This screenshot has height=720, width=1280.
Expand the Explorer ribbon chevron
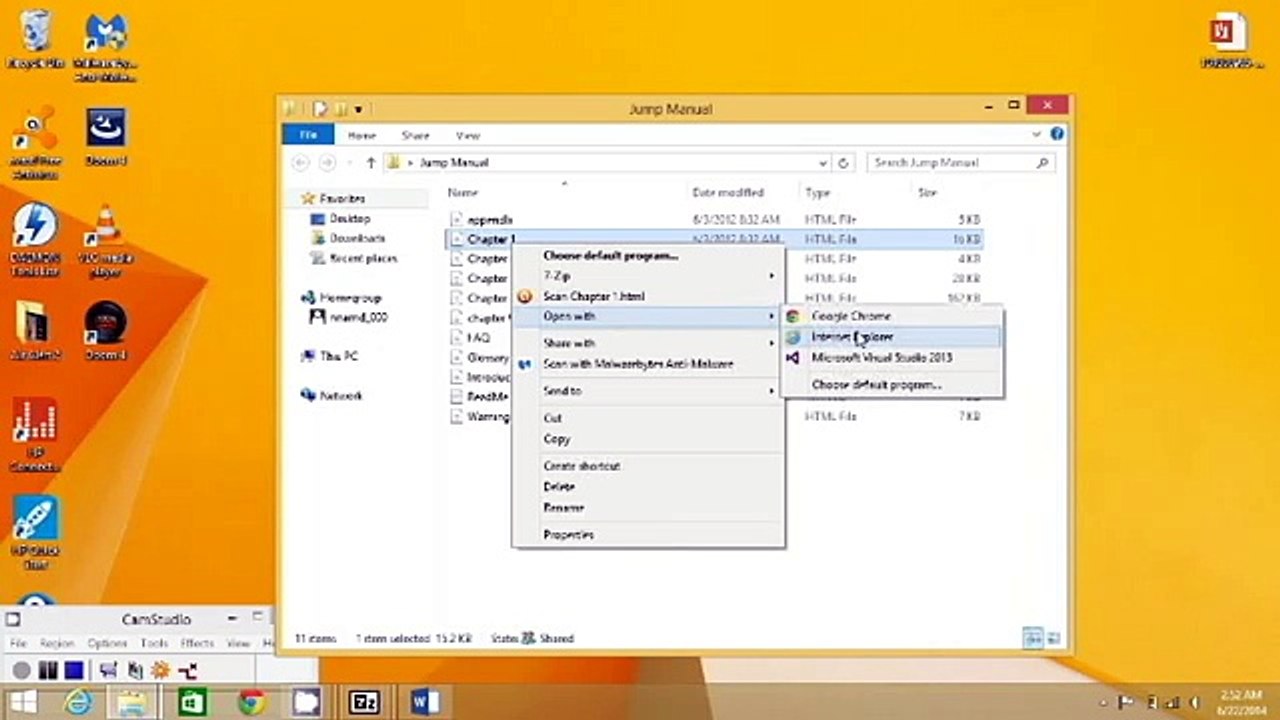1037,134
